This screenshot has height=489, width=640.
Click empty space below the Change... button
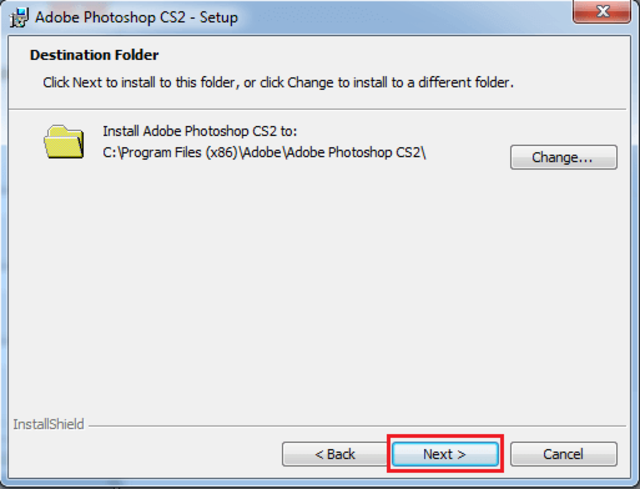click(x=562, y=220)
